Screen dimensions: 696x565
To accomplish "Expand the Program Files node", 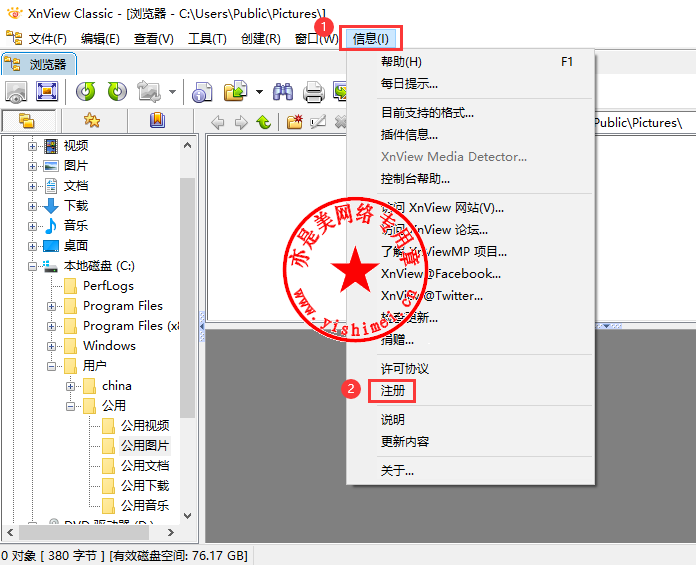I will 51,306.
